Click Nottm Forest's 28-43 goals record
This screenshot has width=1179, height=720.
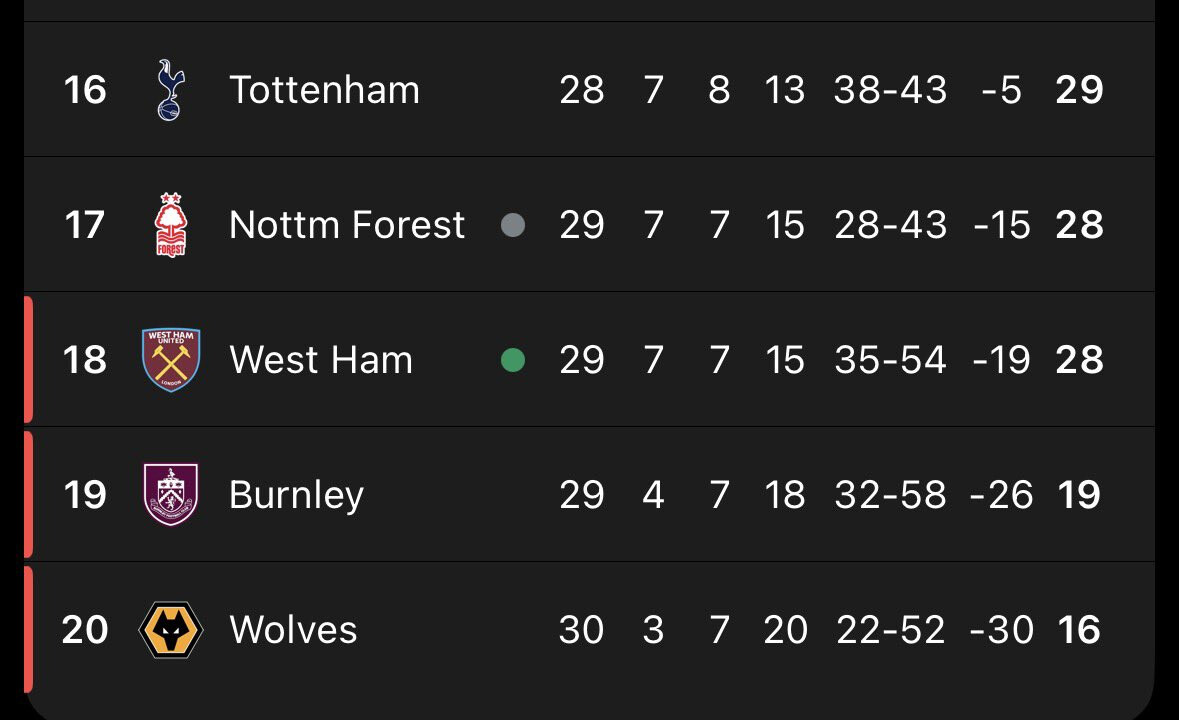point(890,225)
